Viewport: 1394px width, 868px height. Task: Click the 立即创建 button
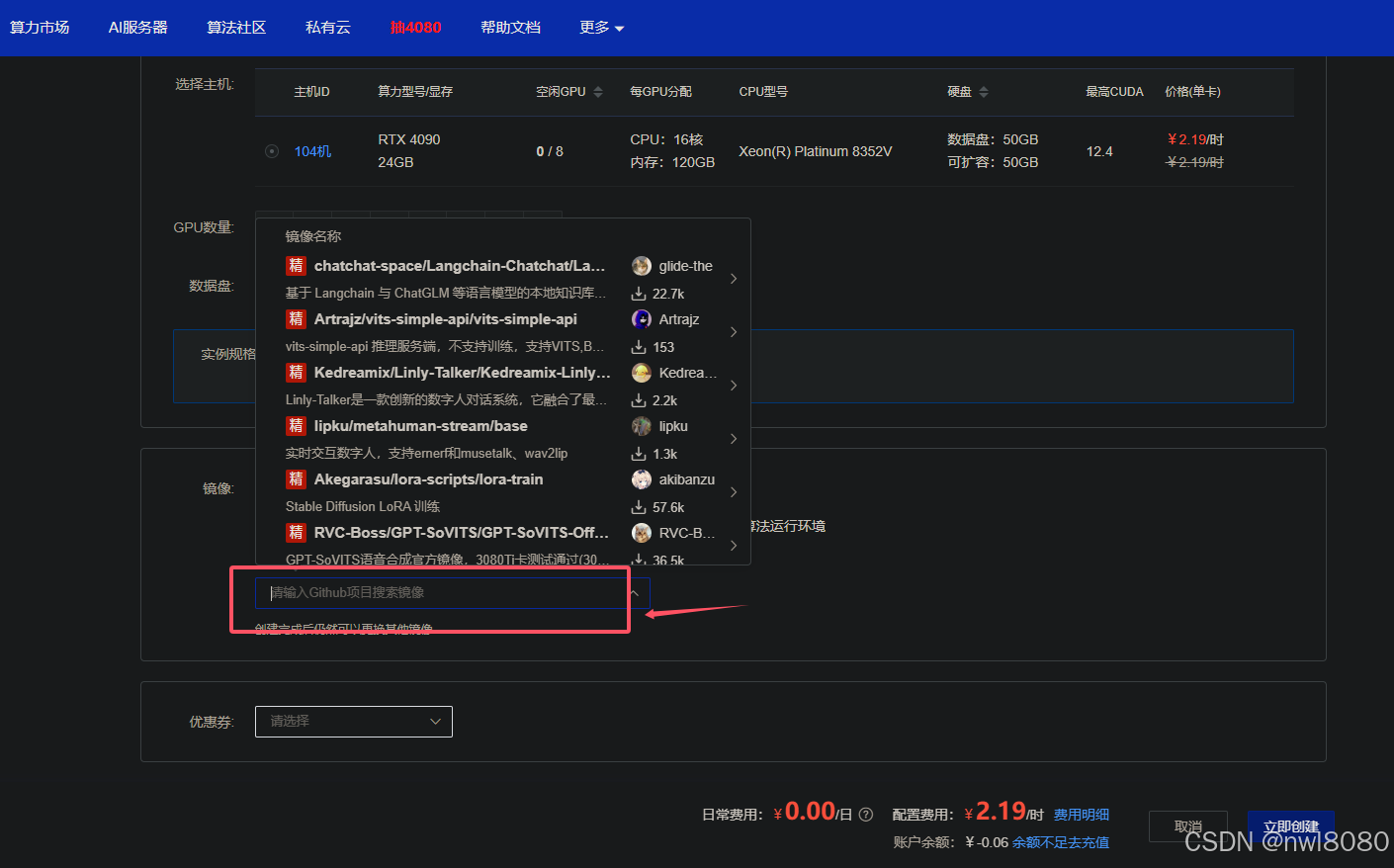point(1290,826)
